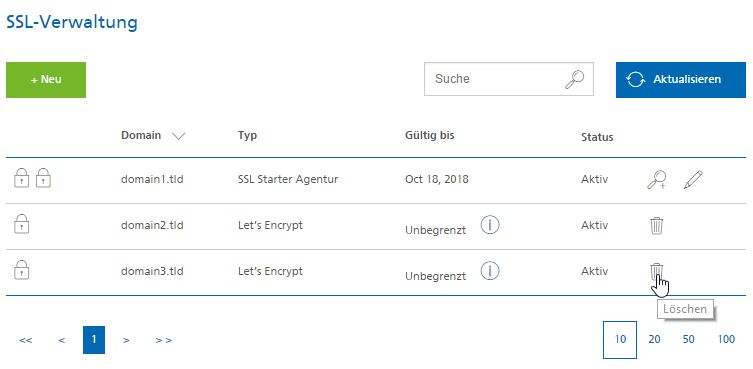This screenshot has height=369, width=753.
Task: Jump to last page with >> link
Action: click(164, 340)
